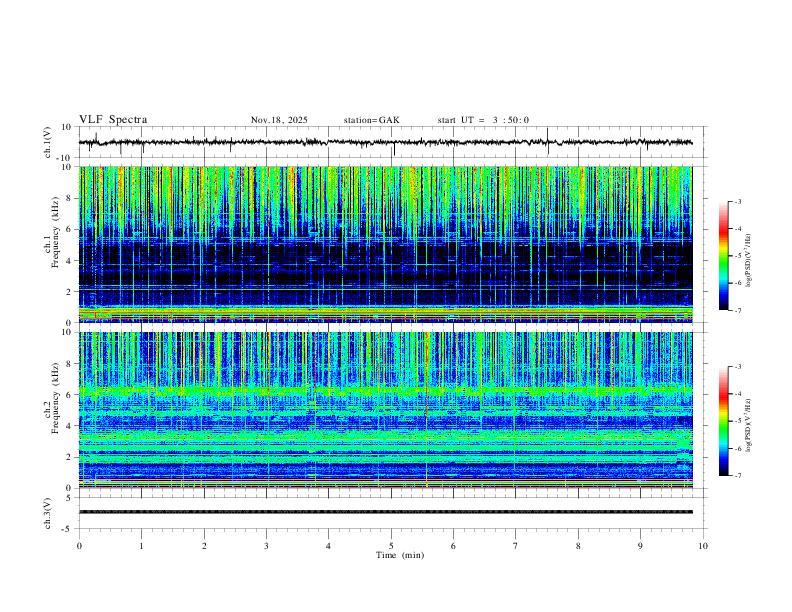Click time axis tick label "7"

(516, 546)
